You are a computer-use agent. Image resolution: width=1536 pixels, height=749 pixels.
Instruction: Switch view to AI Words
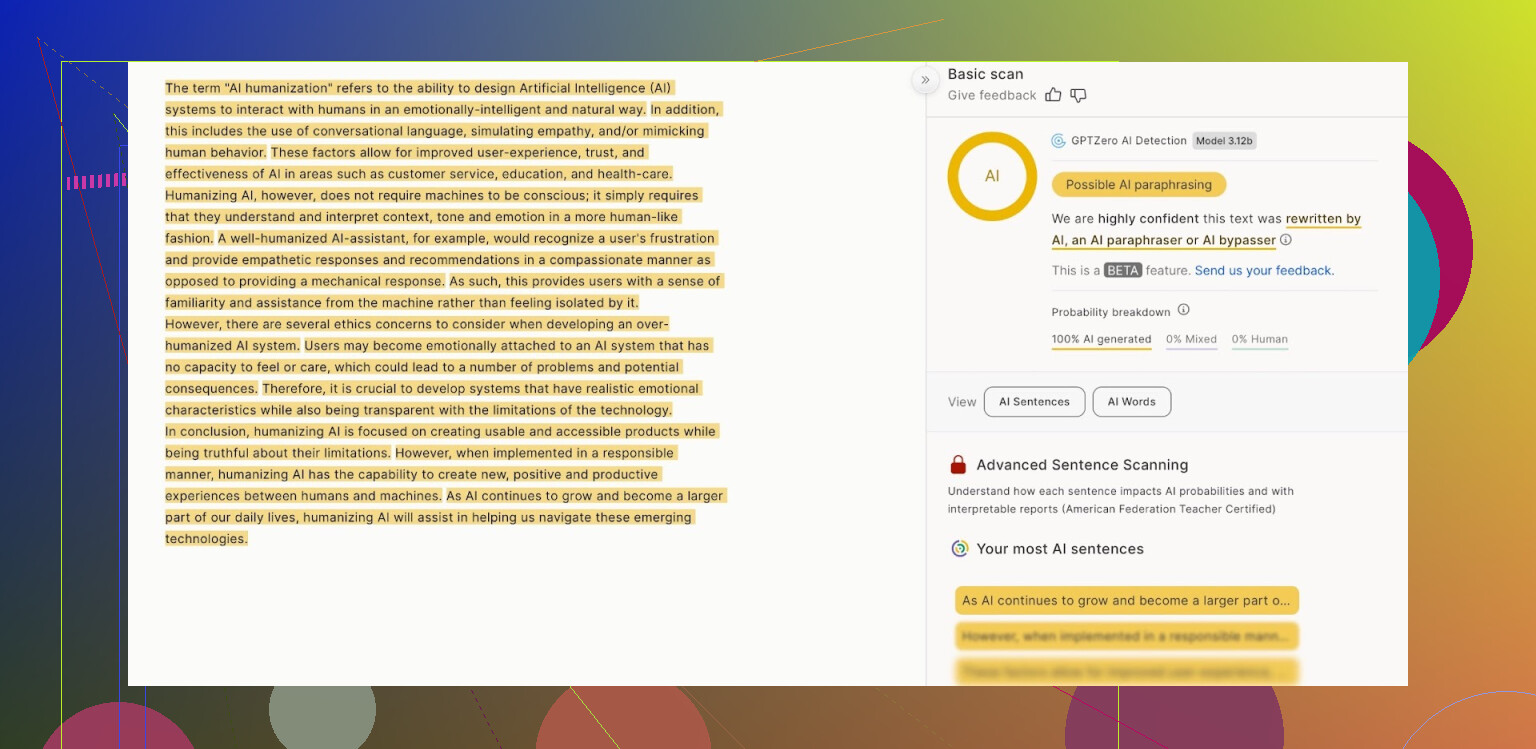pyautogui.click(x=1131, y=402)
